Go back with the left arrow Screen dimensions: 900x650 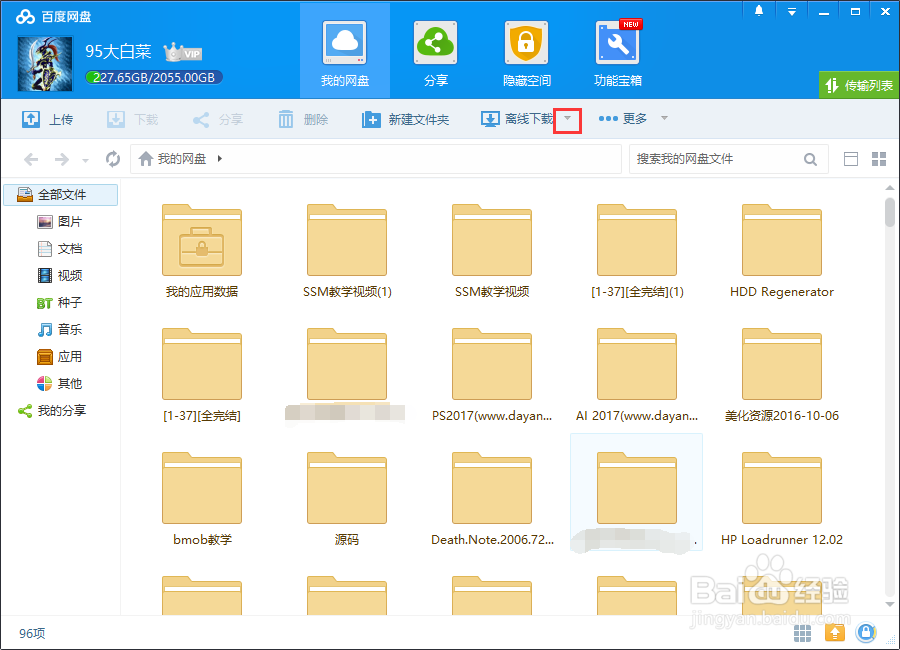(x=31, y=159)
